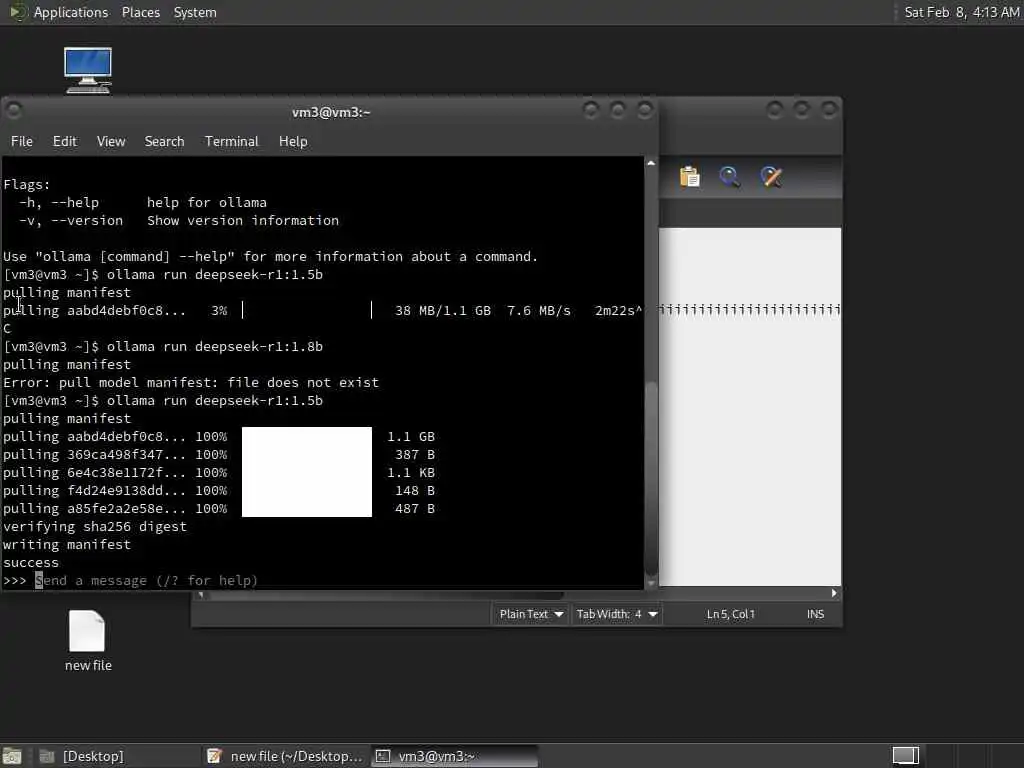Image resolution: width=1024 pixels, height=768 pixels.
Task: Click the editor horizontal scroll right arrow
Action: click(834, 593)
